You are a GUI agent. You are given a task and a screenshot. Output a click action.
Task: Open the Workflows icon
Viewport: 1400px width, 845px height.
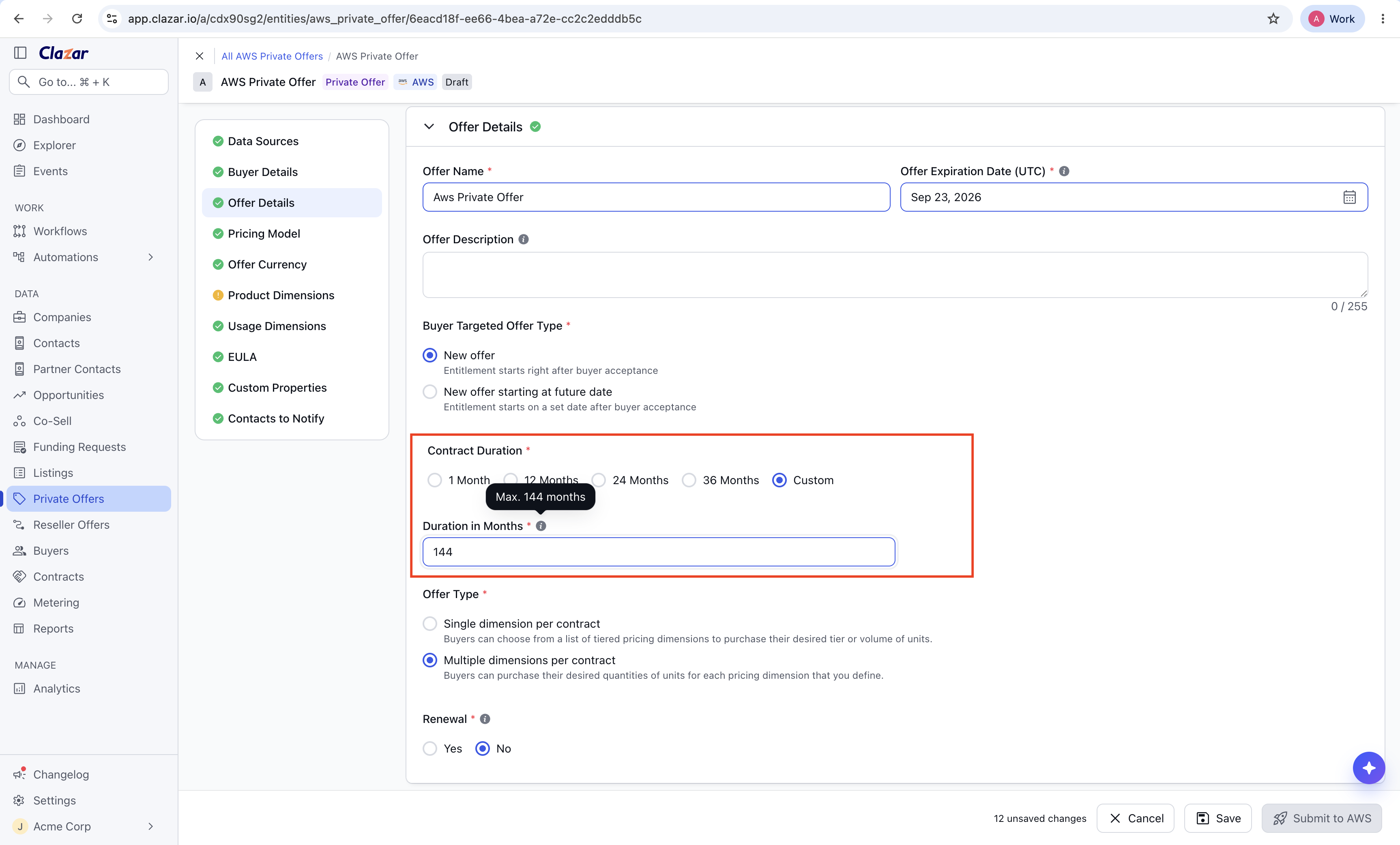coord(19,231)
